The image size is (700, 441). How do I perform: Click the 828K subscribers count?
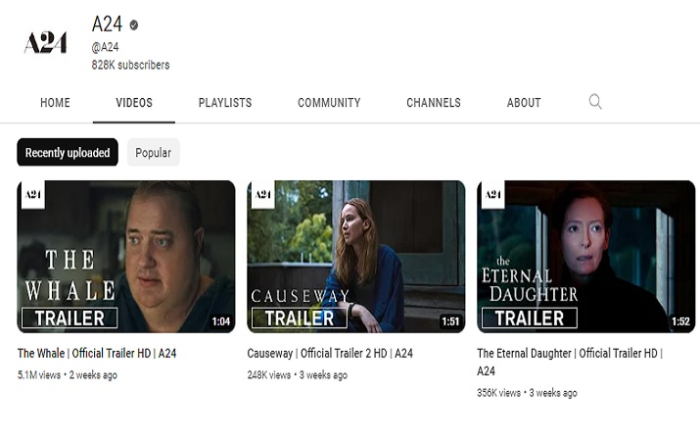click(x=131, y=65)
